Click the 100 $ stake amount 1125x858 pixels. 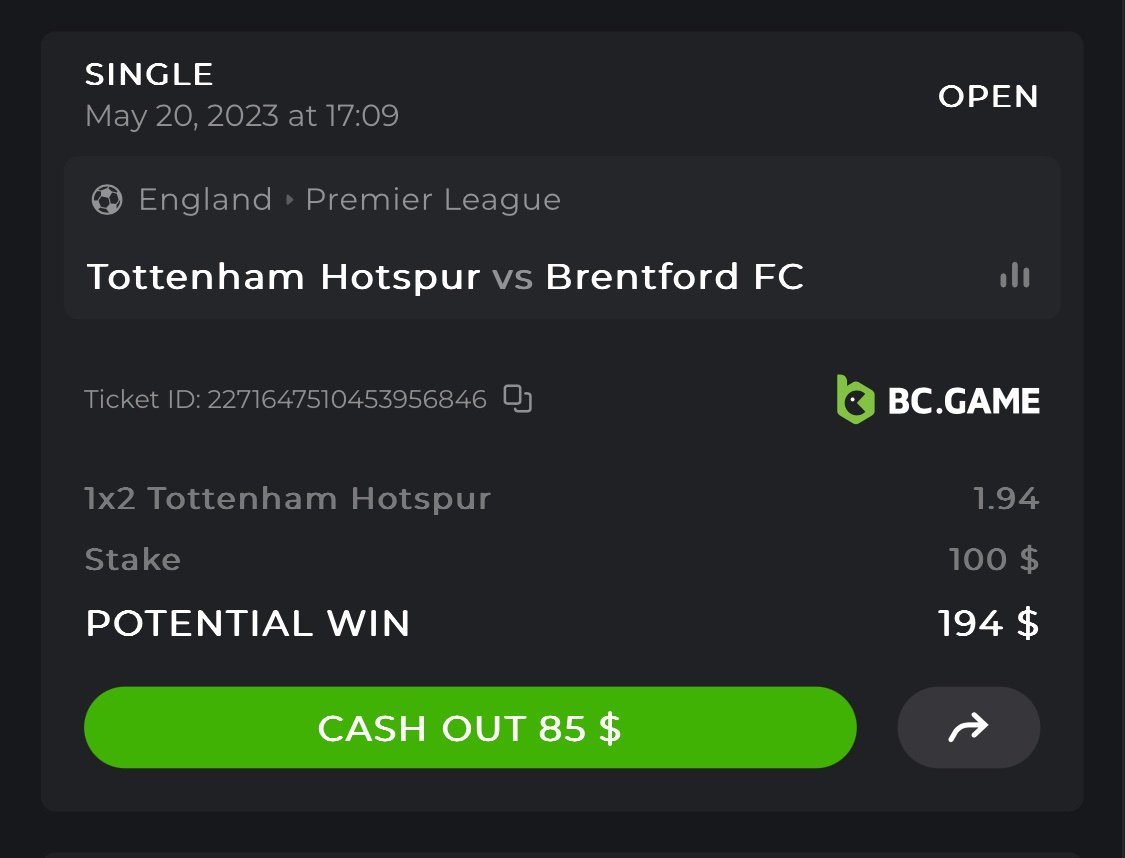994,559
